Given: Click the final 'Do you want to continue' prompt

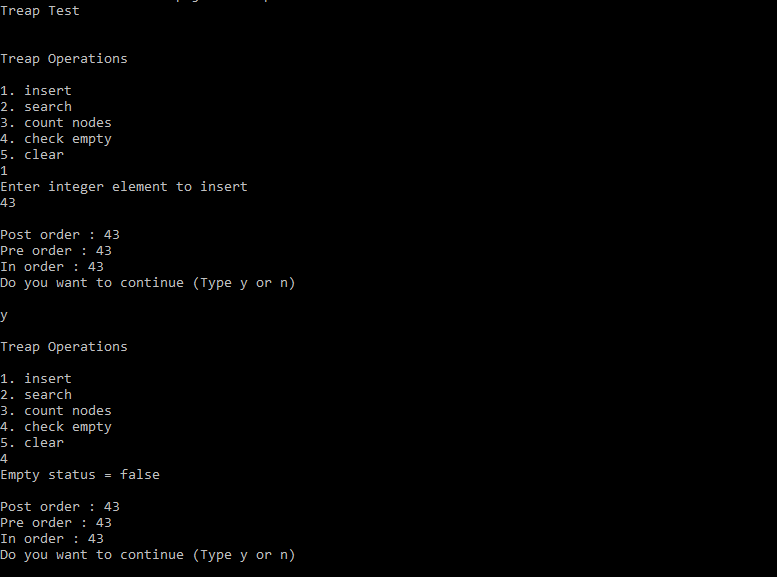Looking at the screenshot, I should [148, 555].
